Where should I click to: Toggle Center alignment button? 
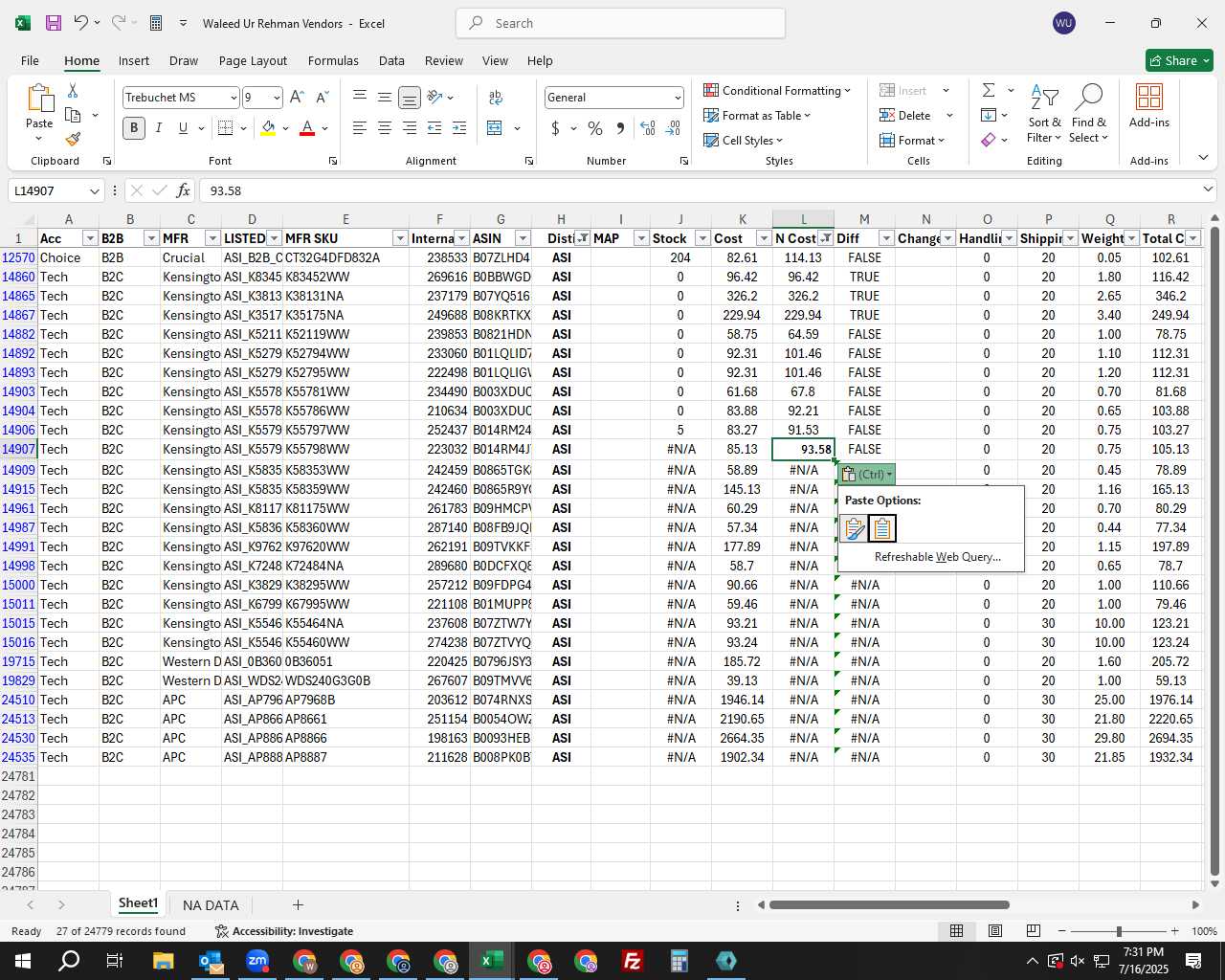pos(385,128)
